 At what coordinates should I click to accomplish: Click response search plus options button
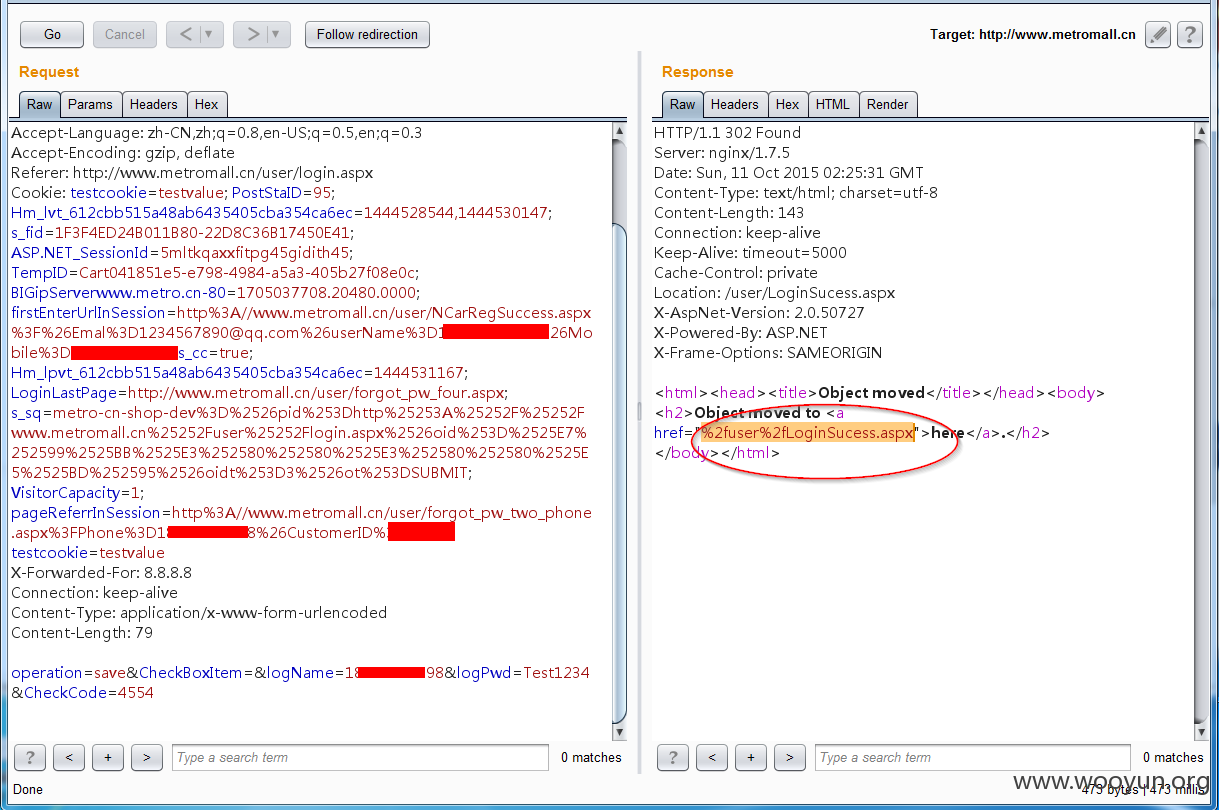click(x=750, y=758)
